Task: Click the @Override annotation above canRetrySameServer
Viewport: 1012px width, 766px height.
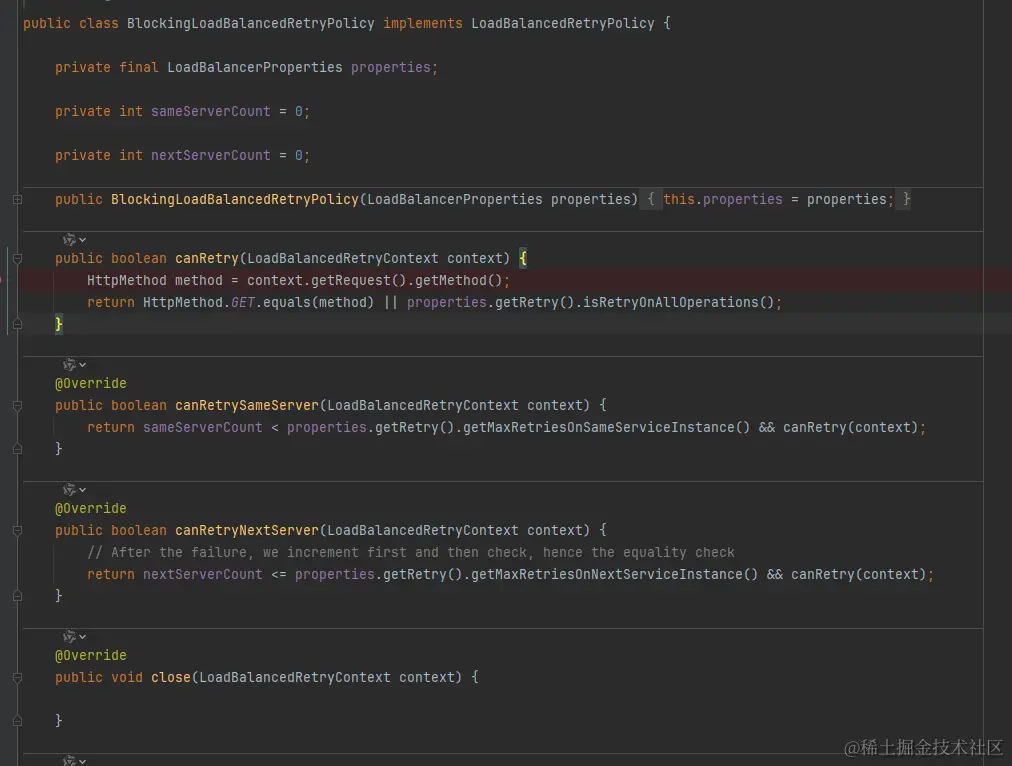Action: (x=90, y=383)
